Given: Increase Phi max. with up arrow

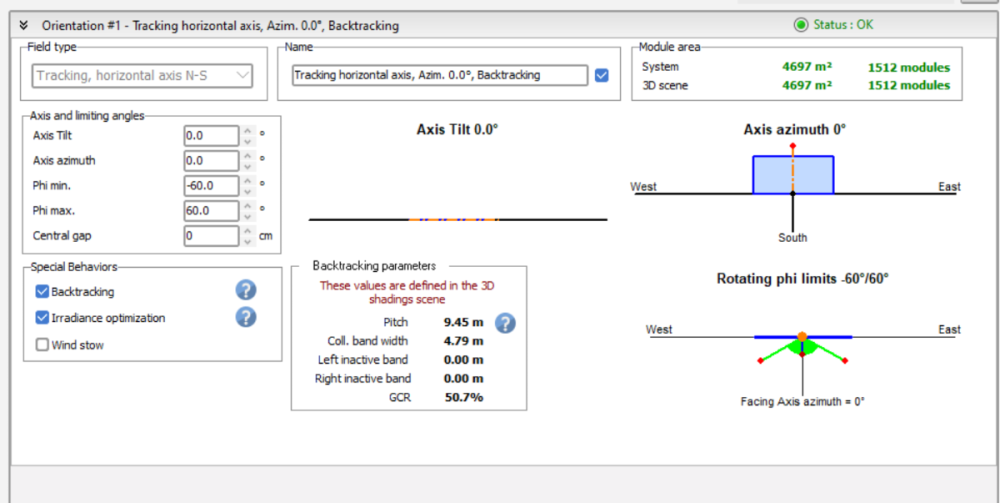Looking at the screenshot, I should (x=247, y=206).
